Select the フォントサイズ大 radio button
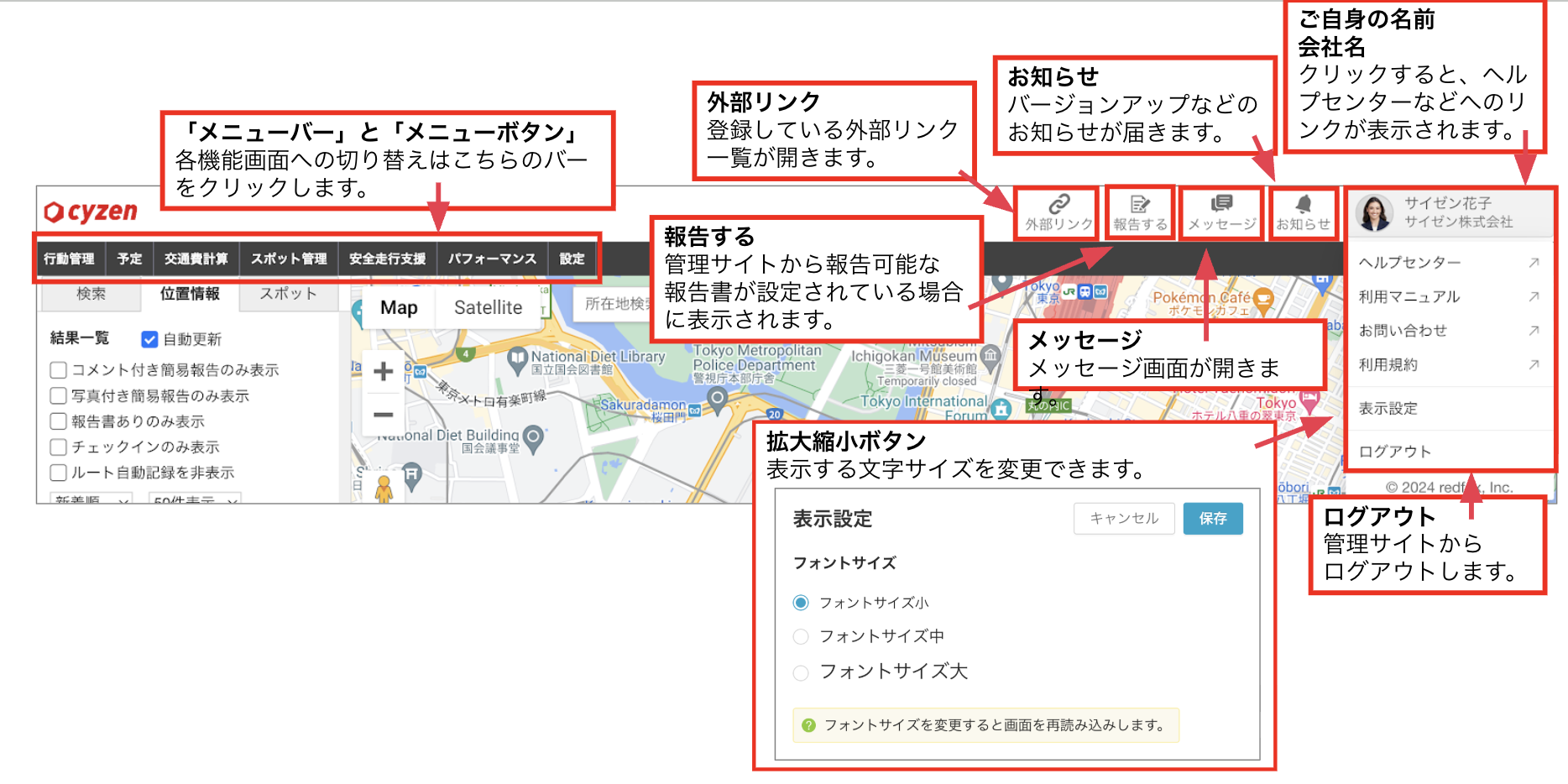 pyautogui.click(x=801, y=672)
